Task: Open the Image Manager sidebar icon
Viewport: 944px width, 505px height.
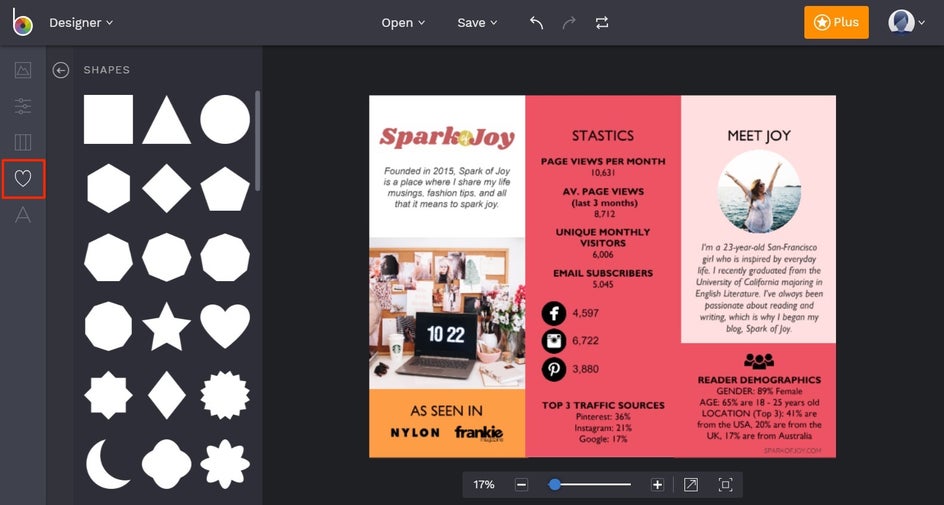Action: pos(23,70)
